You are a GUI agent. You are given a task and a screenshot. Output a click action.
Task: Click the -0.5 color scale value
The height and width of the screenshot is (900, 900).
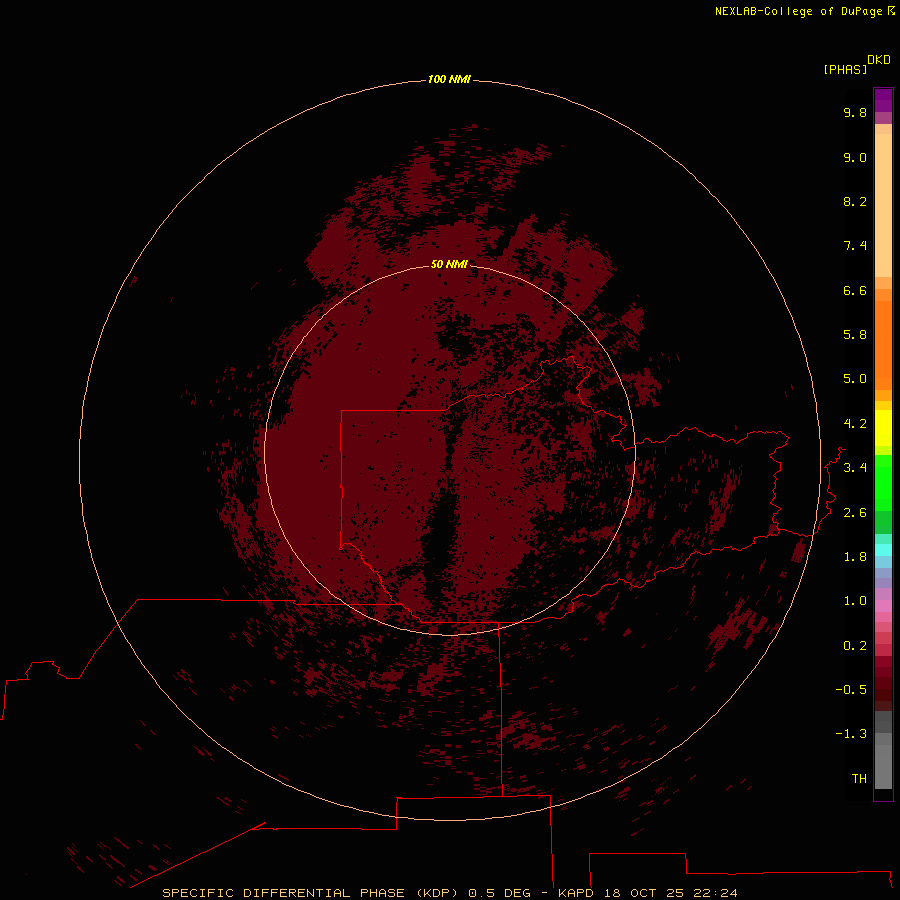point(851,690)
